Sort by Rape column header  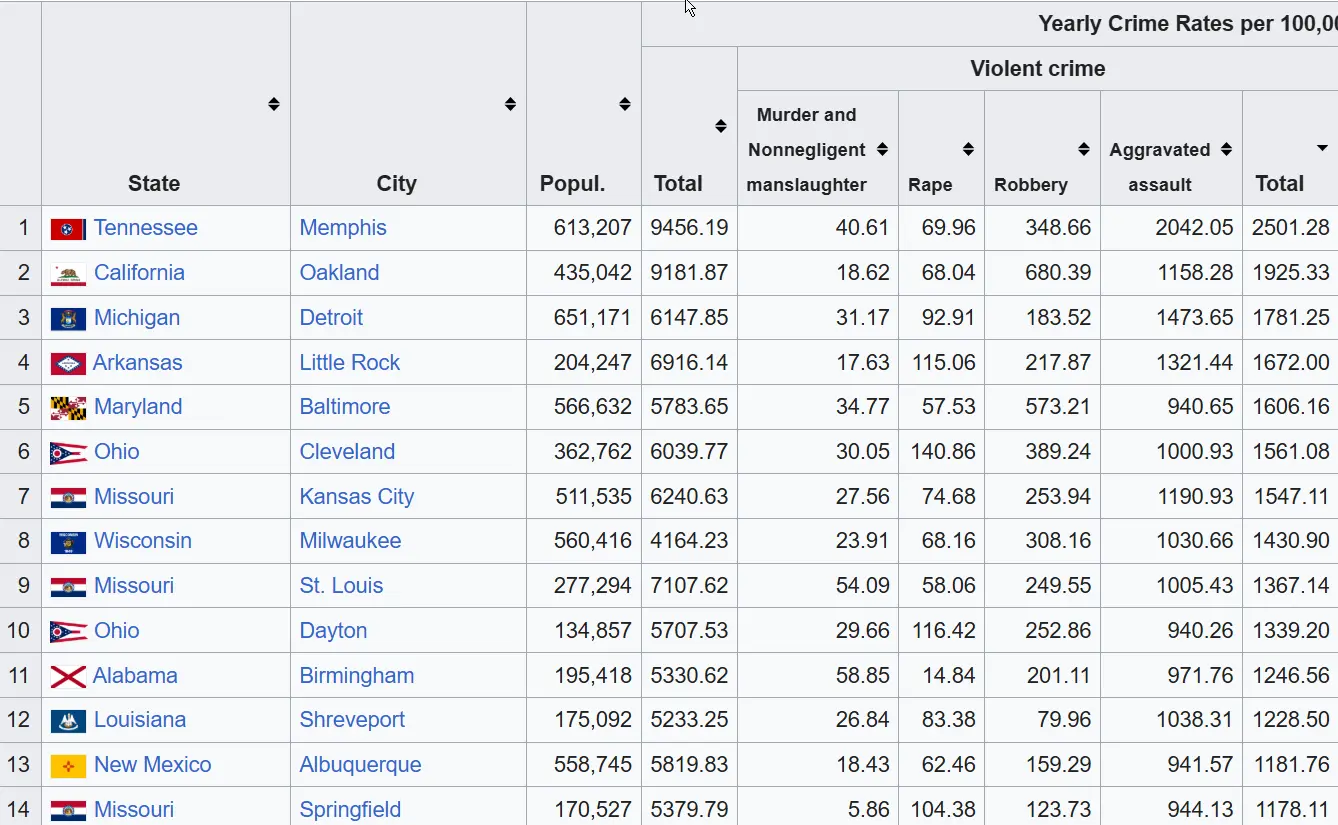(x=968, y=149)
